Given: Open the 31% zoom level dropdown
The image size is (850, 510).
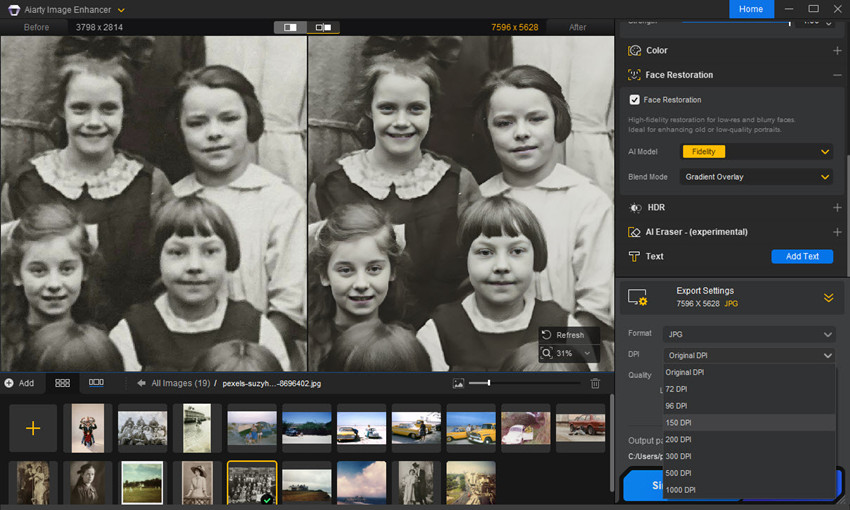Looking at the screenshot, I should click(x=587, y=353).
